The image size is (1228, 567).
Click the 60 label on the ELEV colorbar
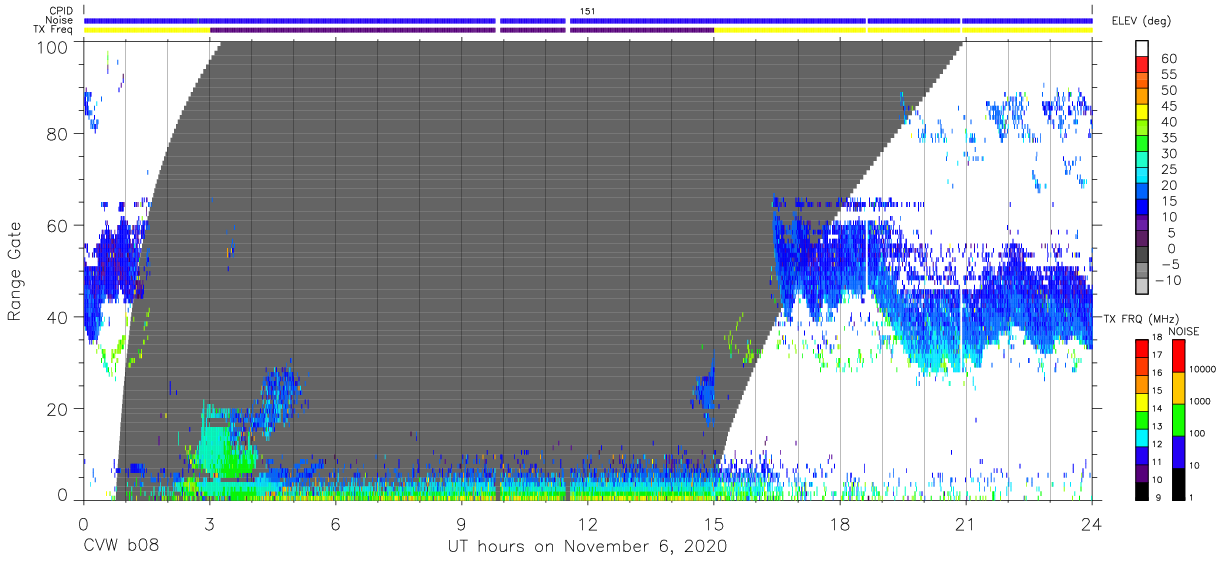[x=1168, y=58]
